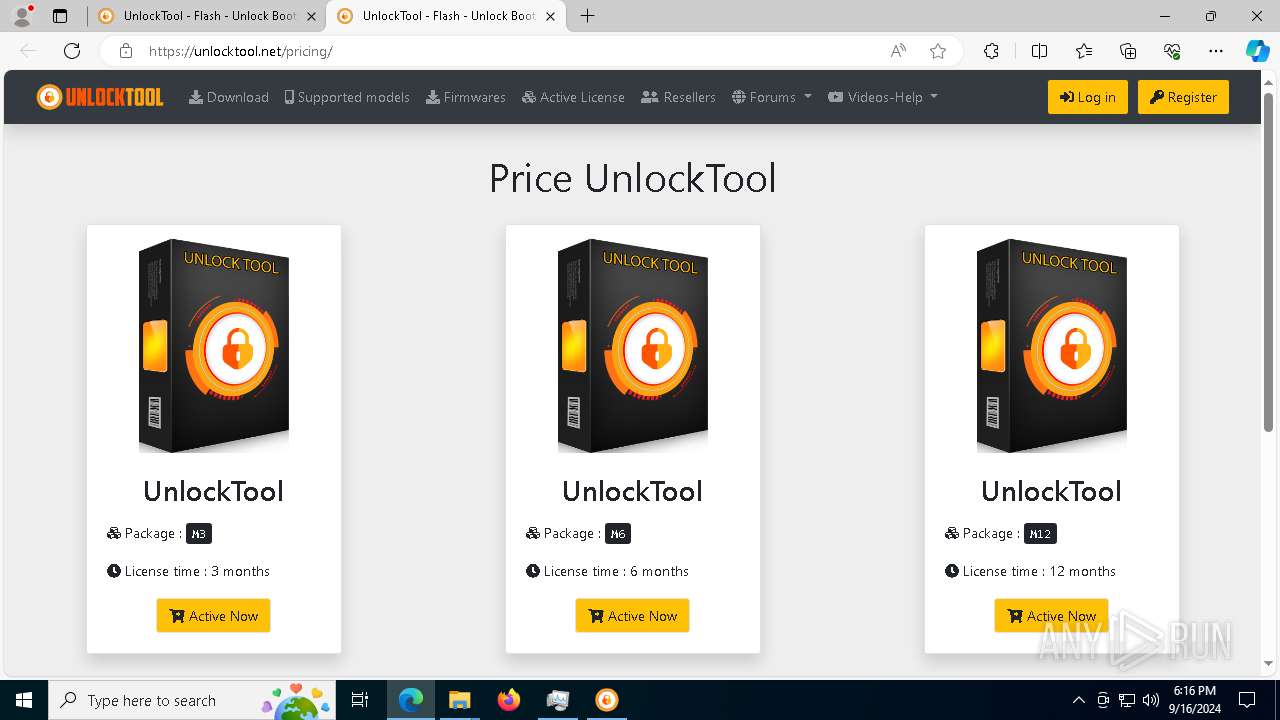View site information lock icon

click(125, 51)
